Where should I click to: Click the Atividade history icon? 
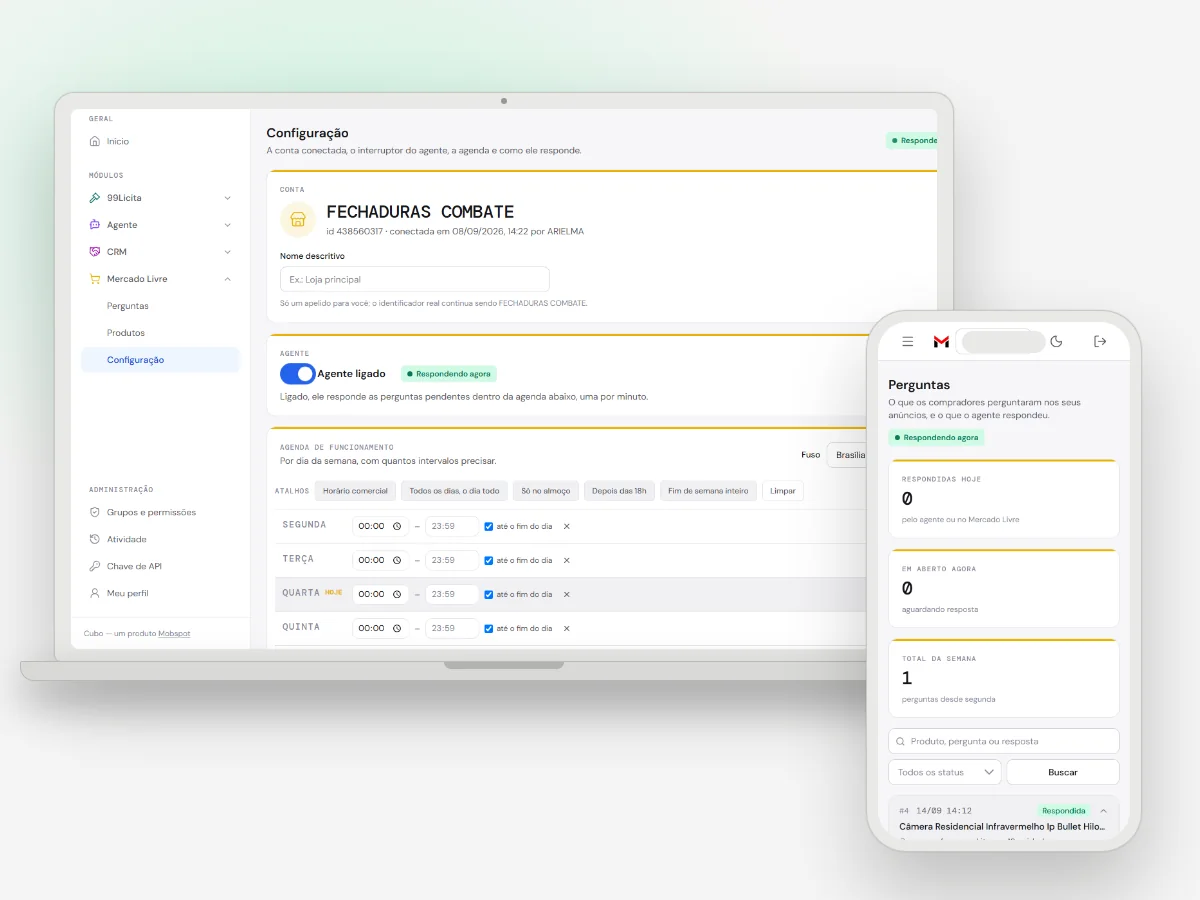coord(95,539)
